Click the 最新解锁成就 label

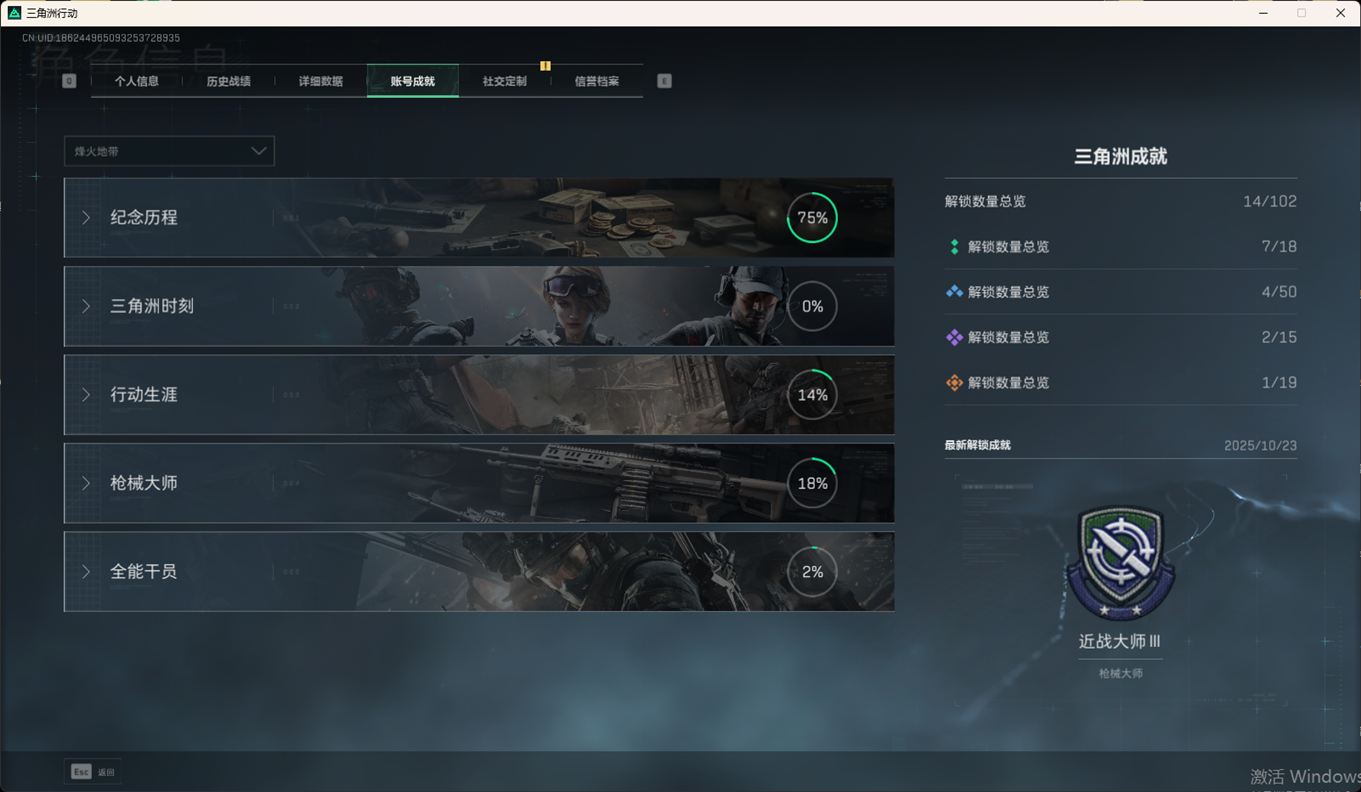pyautogui.click(x=978, y=445)
